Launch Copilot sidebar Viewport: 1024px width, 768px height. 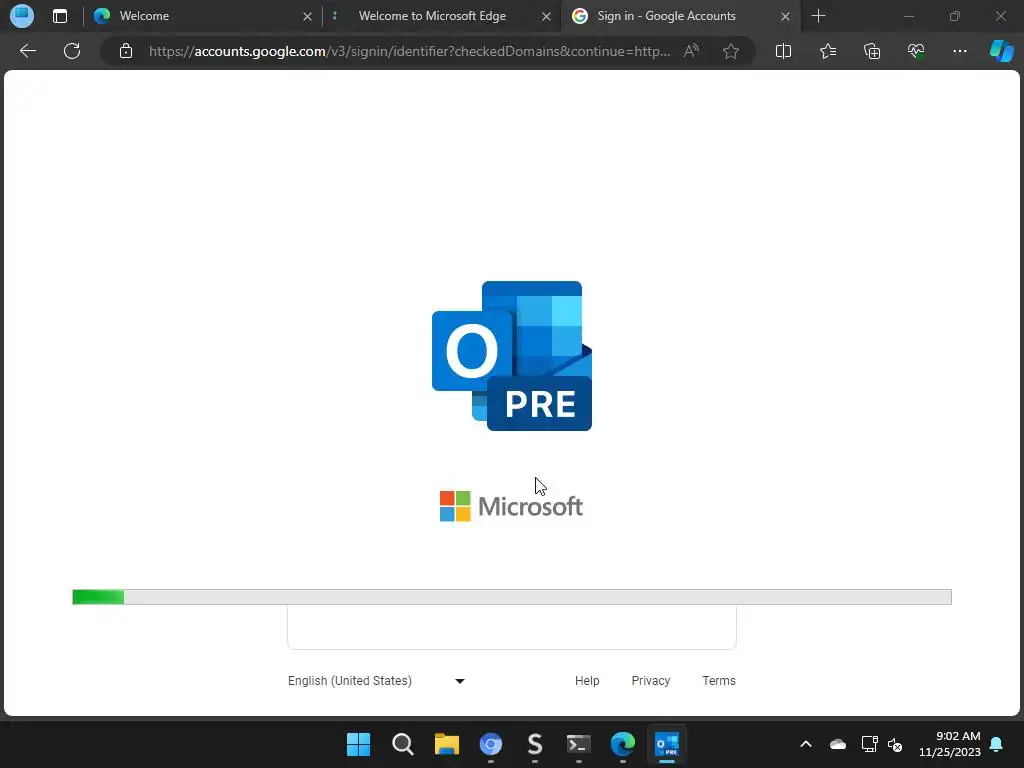pos(1001,51)
